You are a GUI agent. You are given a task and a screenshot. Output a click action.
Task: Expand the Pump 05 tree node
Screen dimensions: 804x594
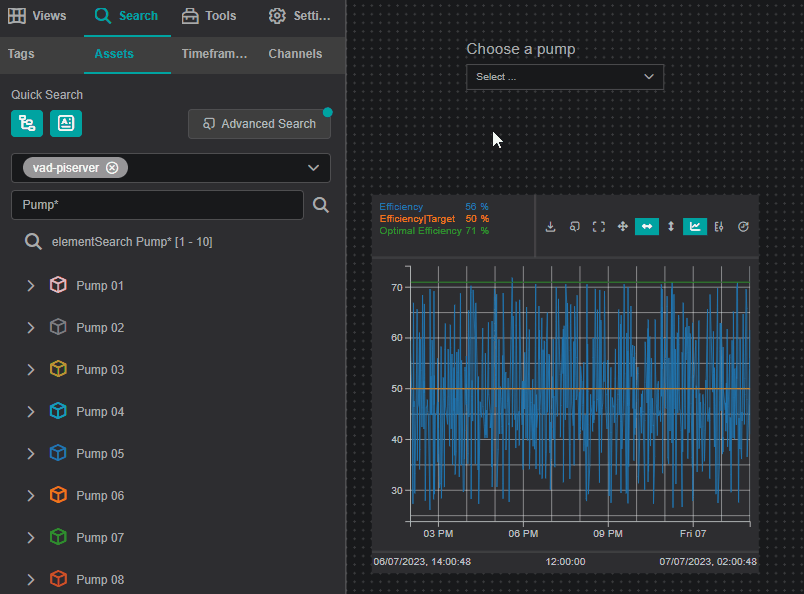click(31, 454)
